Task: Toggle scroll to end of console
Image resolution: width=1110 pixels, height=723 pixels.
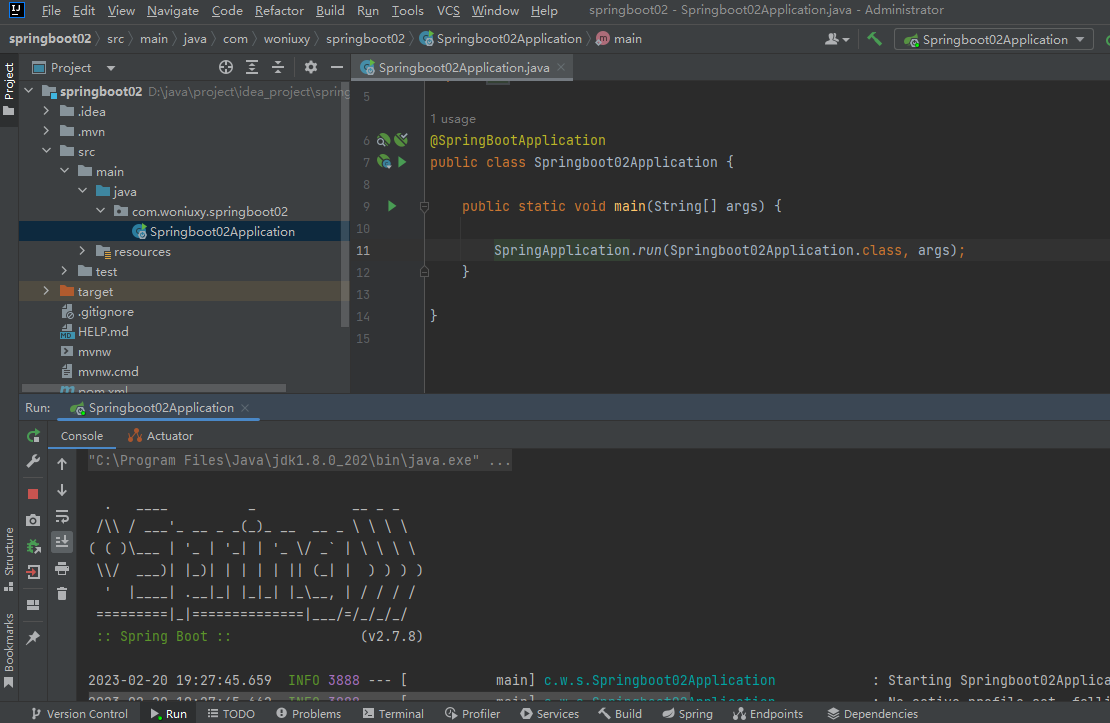Action: click(62, 542)
